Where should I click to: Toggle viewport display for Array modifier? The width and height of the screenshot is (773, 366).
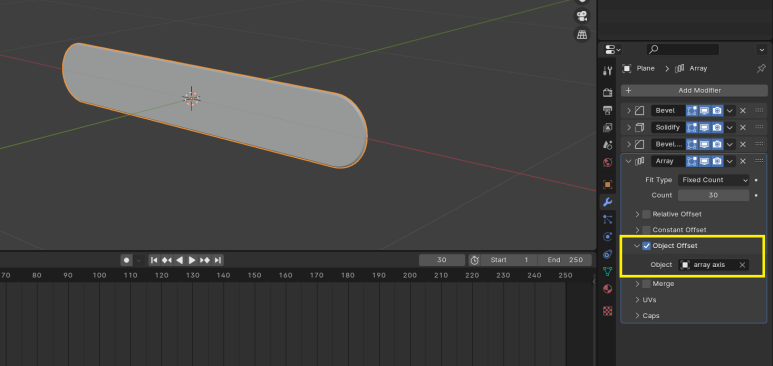click(x=704, y=161)
